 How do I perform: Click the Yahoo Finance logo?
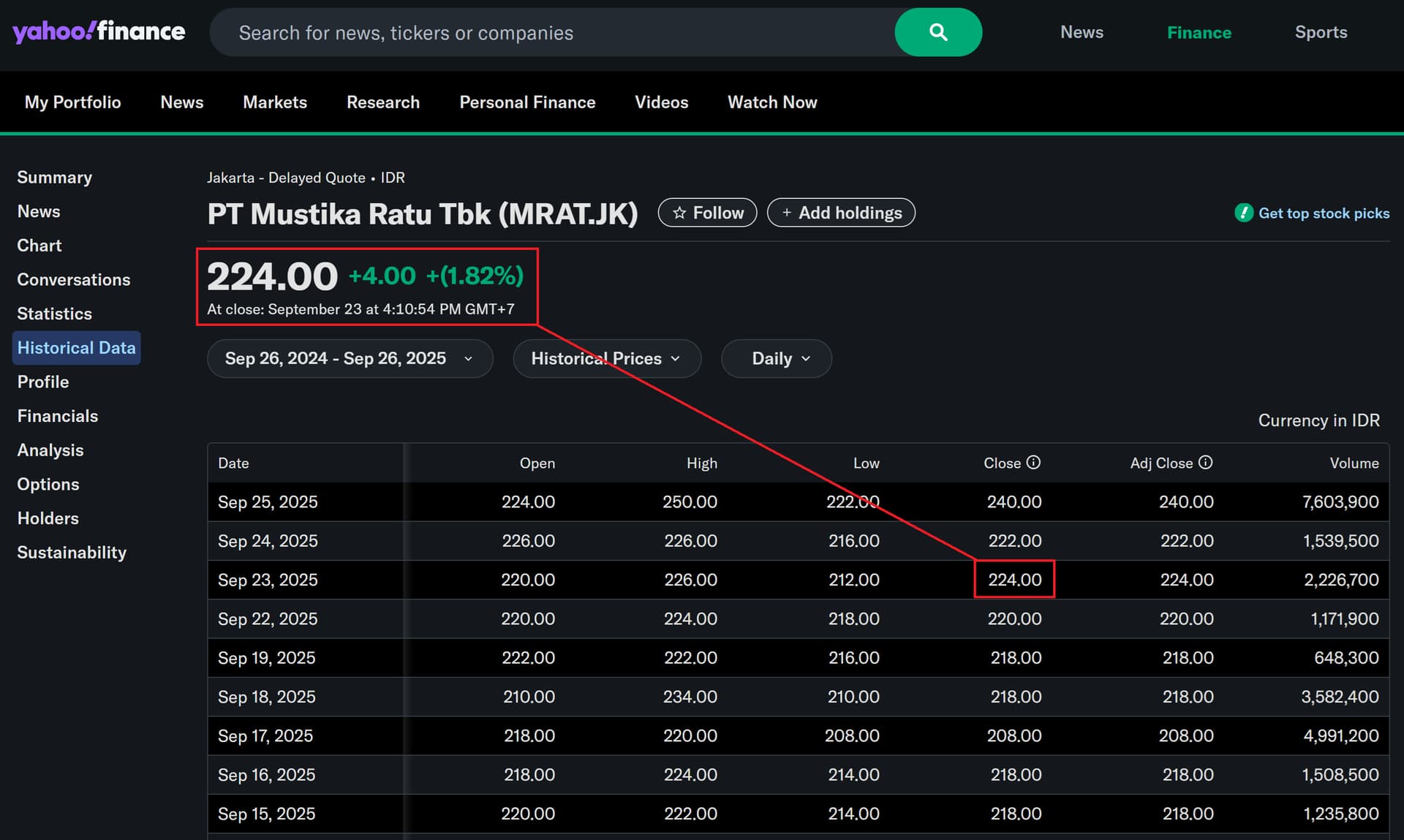99,31
